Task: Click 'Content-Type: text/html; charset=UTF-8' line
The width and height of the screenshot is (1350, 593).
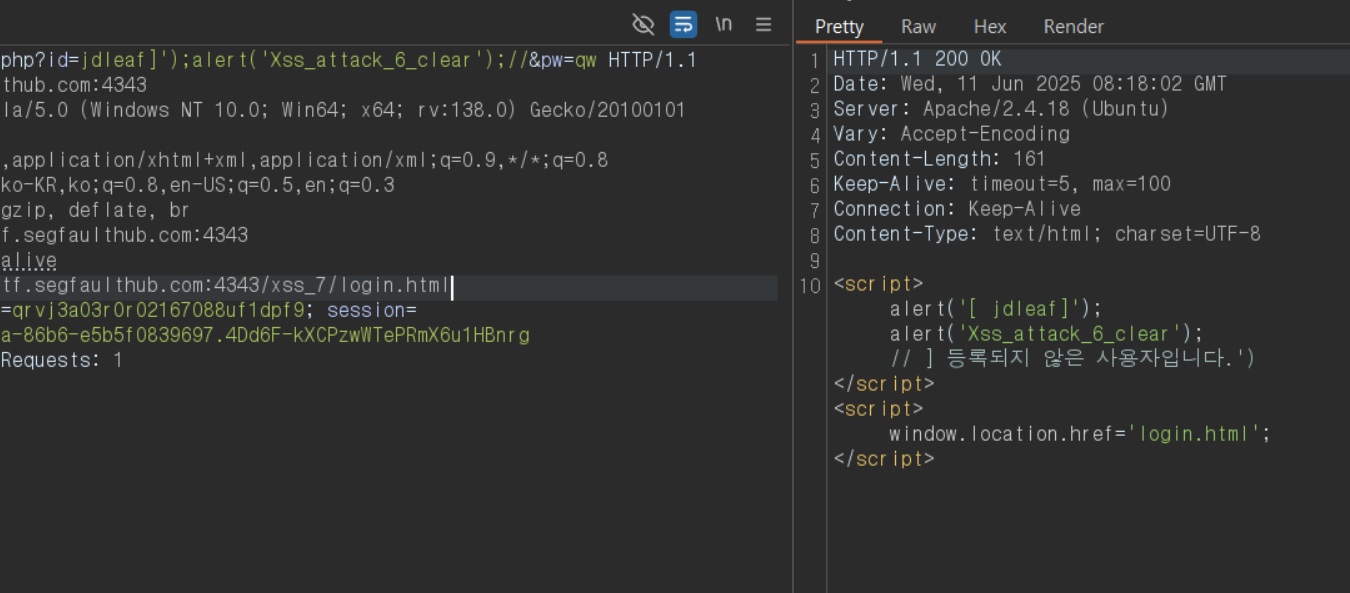Action: point(1047,234)
